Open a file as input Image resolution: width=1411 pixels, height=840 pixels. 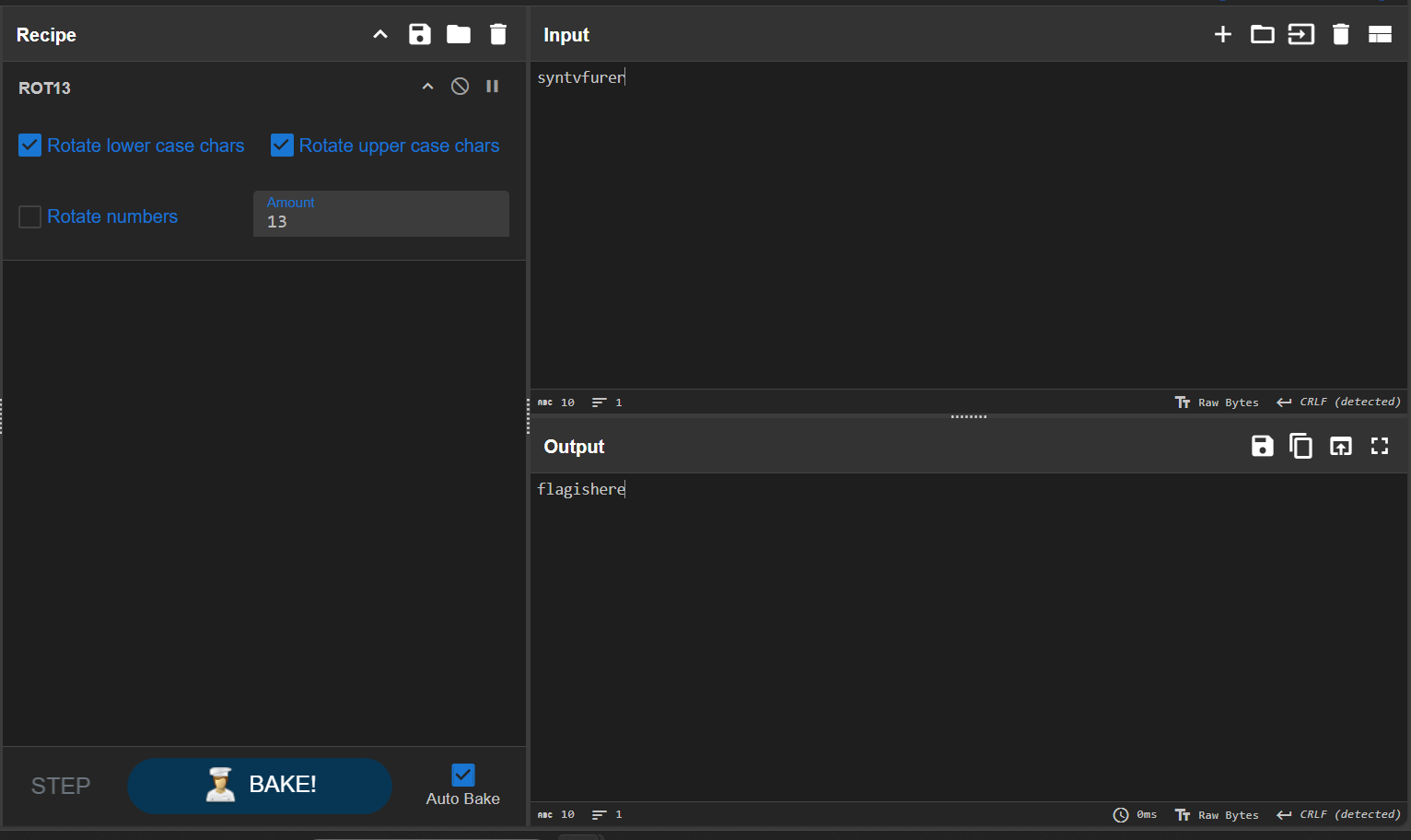(x=1301, y=35)
